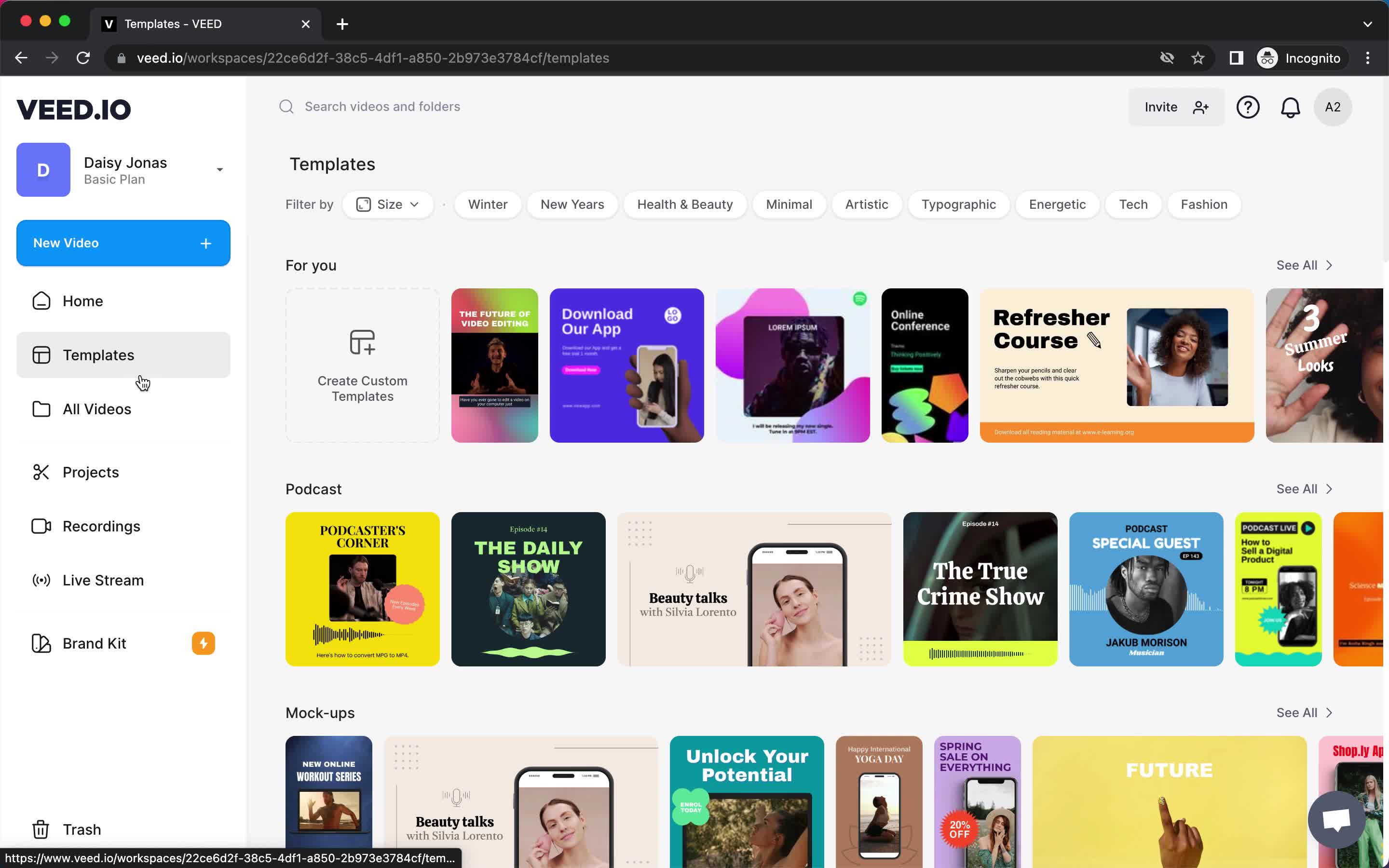Screen dimensions: 1389x868
Task: Apply the Artistic filter
Action: click(866, 204)
